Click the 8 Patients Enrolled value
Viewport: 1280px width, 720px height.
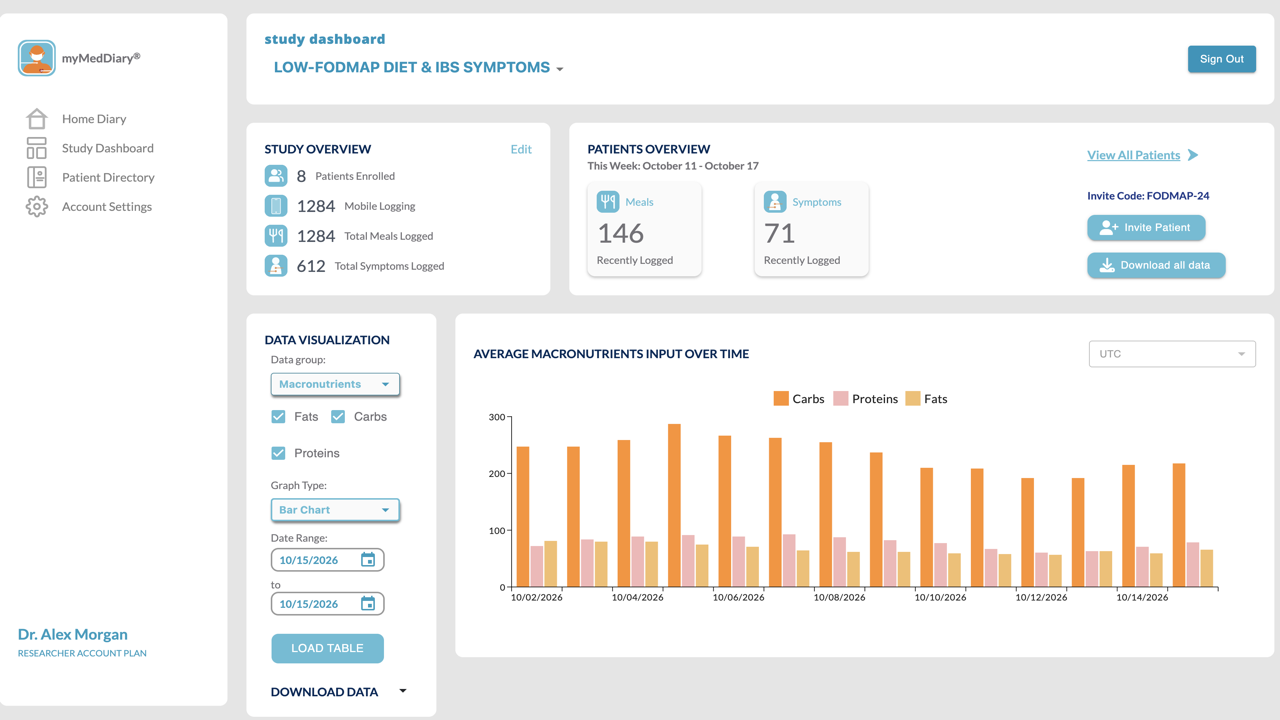point(301,176)
